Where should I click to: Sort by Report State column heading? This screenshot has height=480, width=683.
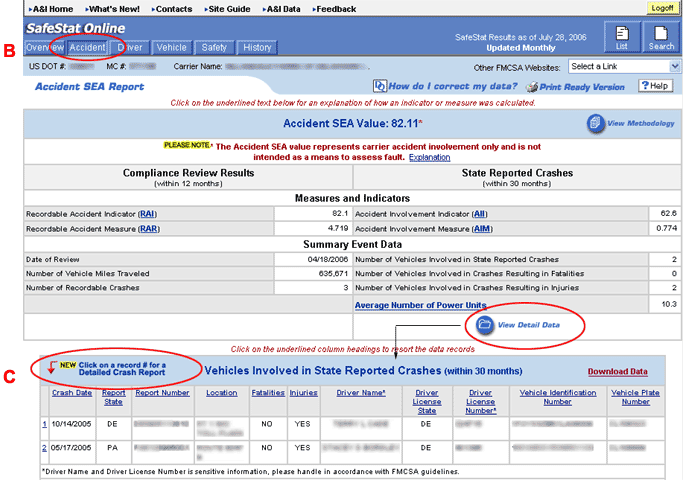[x=113, y=397]
